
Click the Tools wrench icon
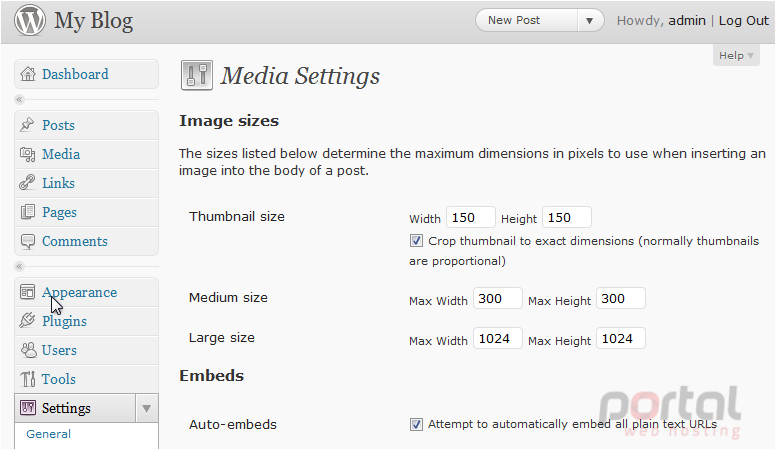[27, 379]
